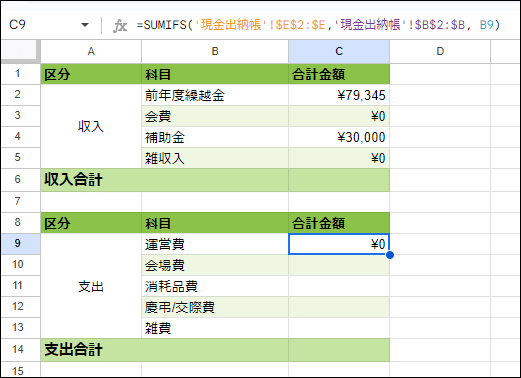Click the merged 支出 cell
Screen dimensions: 521x378
[x=91, y=286]
